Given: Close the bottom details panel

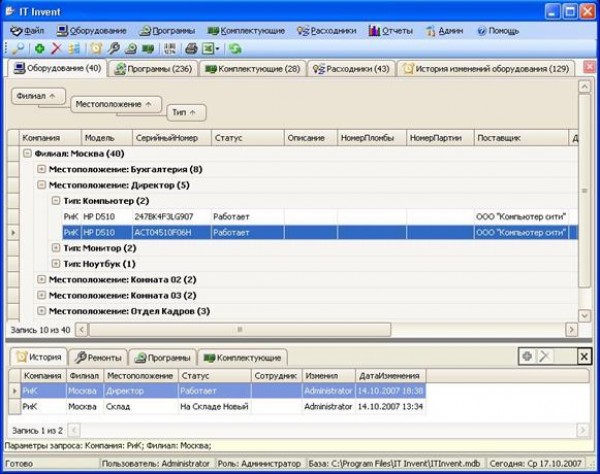Looking at the screenshot, I should coord(584,356).
